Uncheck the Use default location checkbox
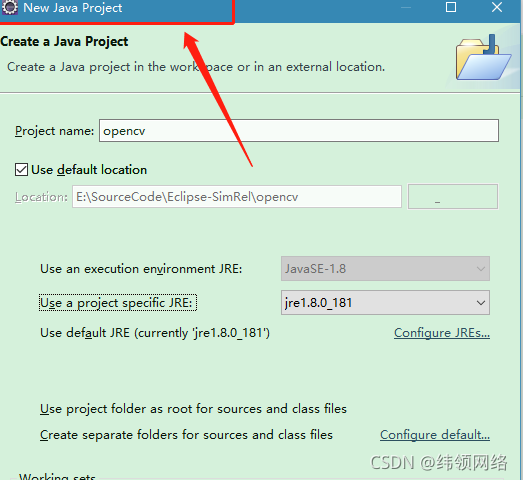Image resolution: width=523 pixels, height=480 pixels. (x=21, y=170)
